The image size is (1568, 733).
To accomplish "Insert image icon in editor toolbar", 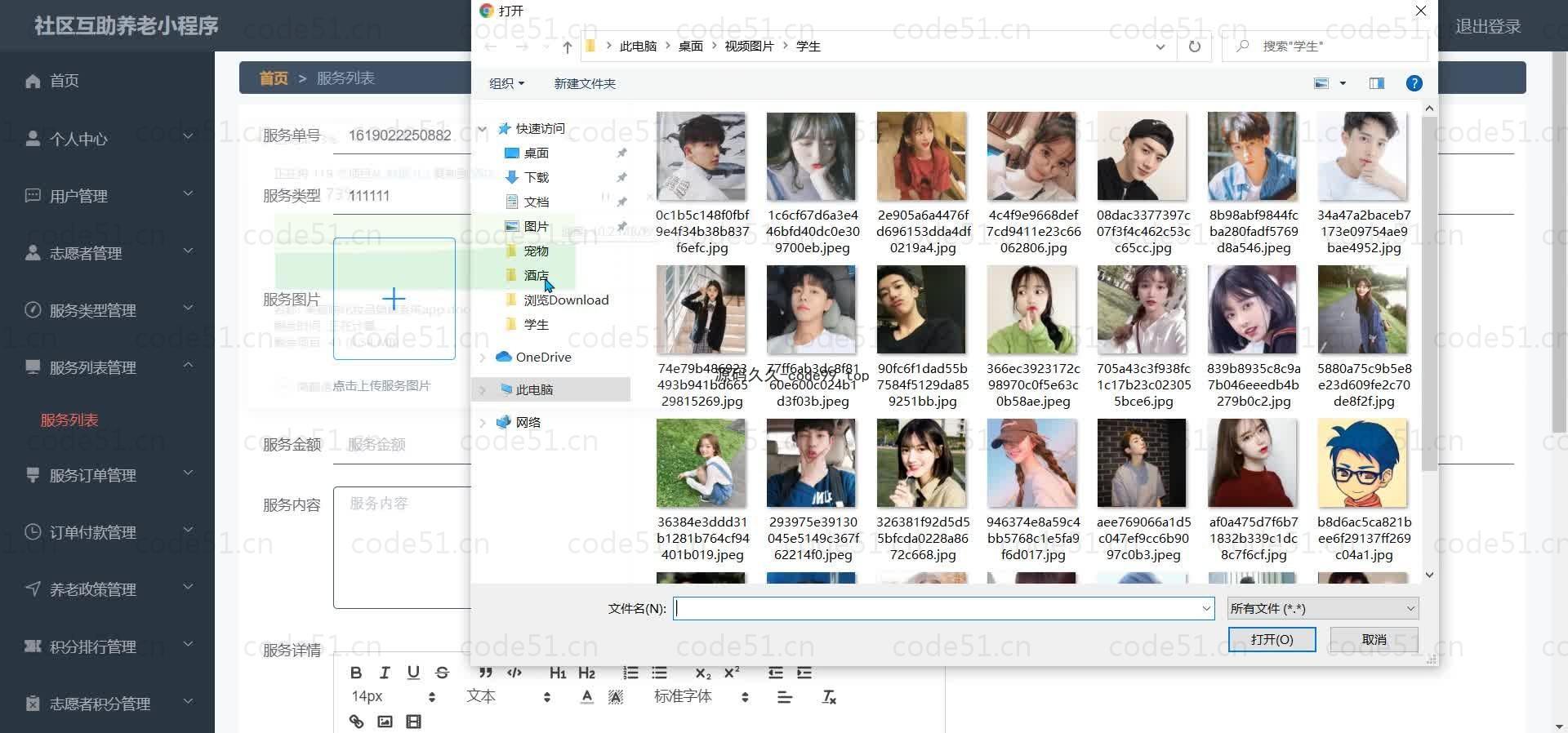I will click(x=385, y=722).
